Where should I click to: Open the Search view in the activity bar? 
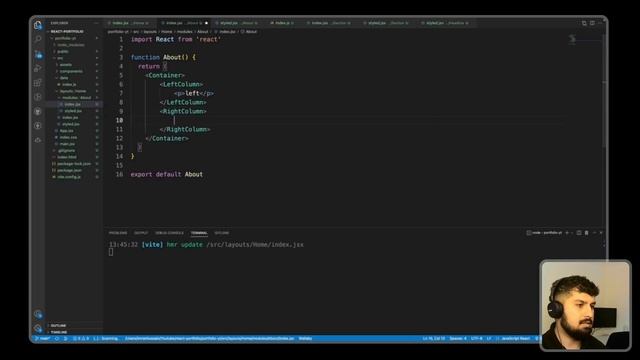point(38,39)
